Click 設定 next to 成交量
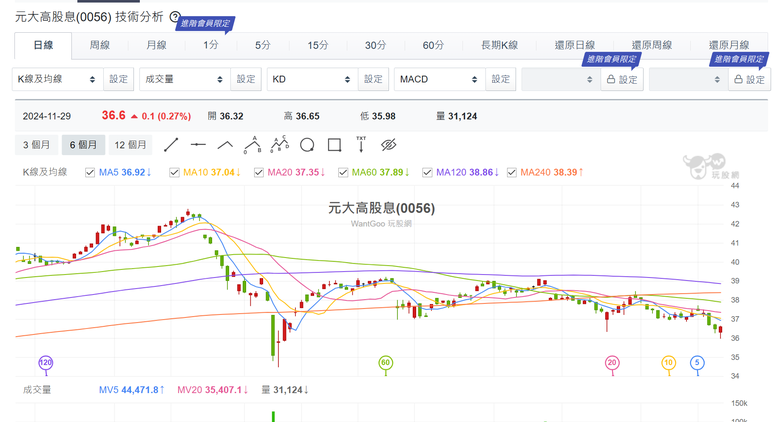780x422 pixels. click(246, 79)
